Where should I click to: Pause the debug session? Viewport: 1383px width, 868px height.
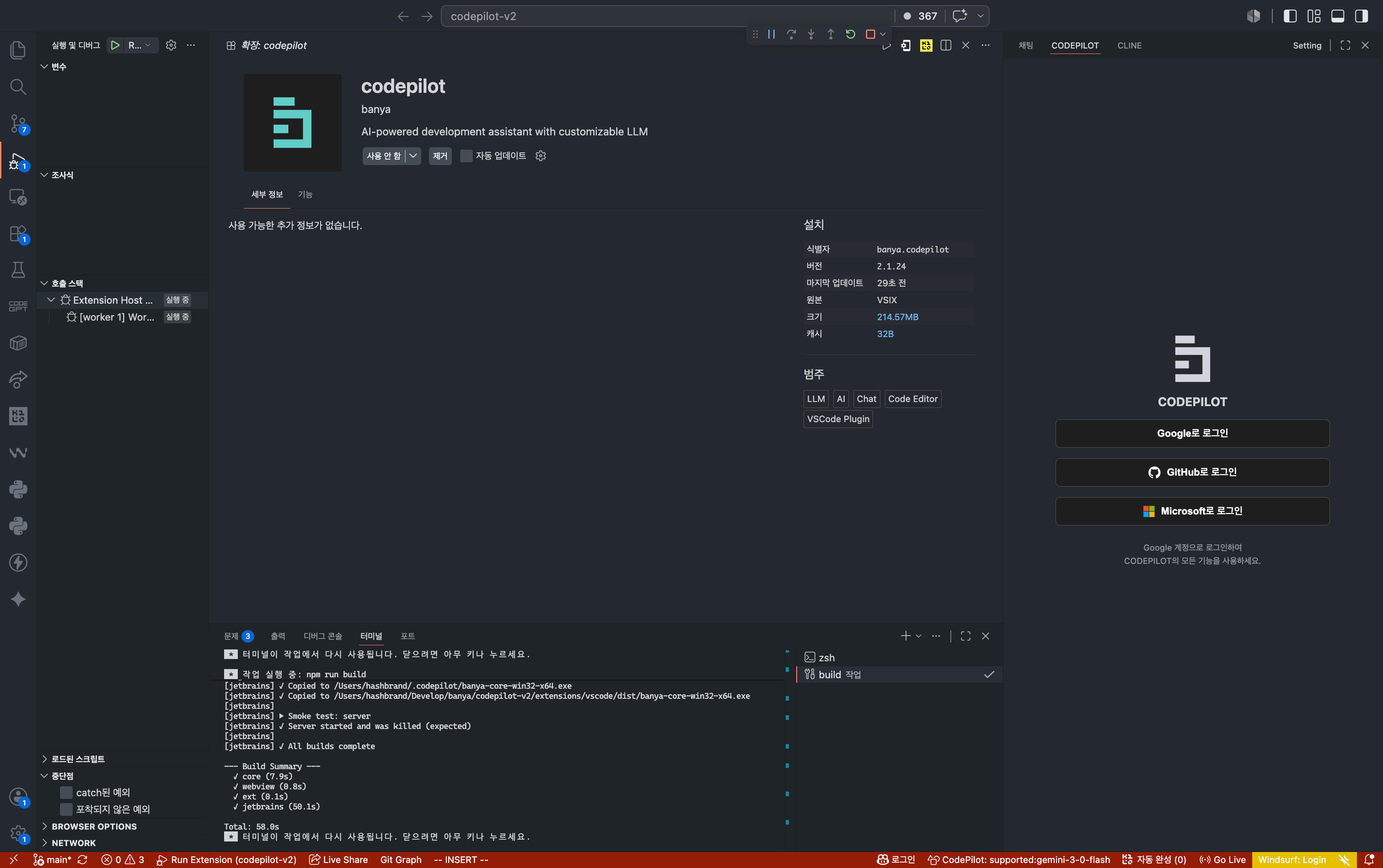coord(772,34)
